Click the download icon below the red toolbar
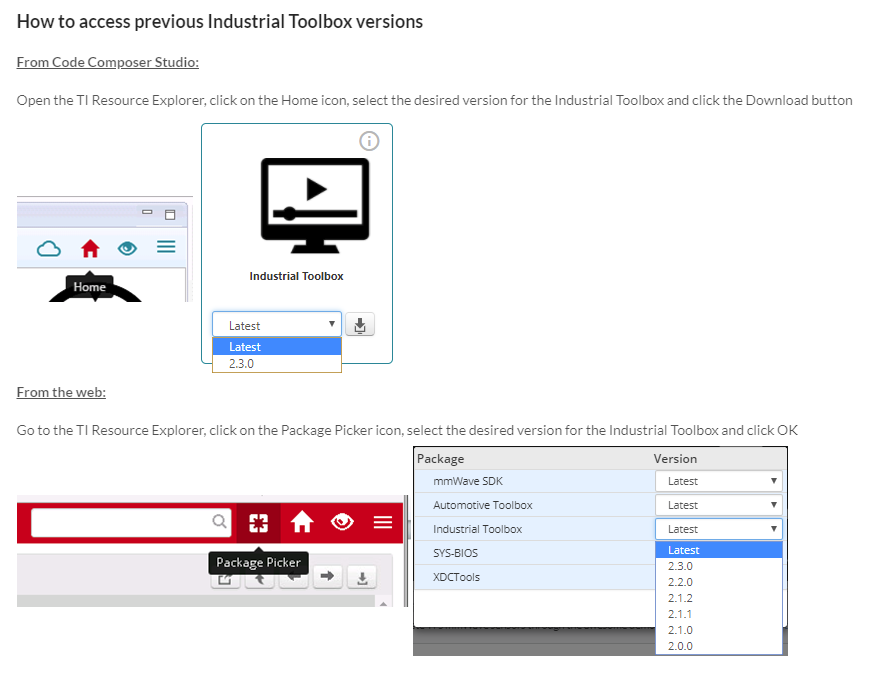The width and height of the screenshot is (885, 677). pos(362,578)
